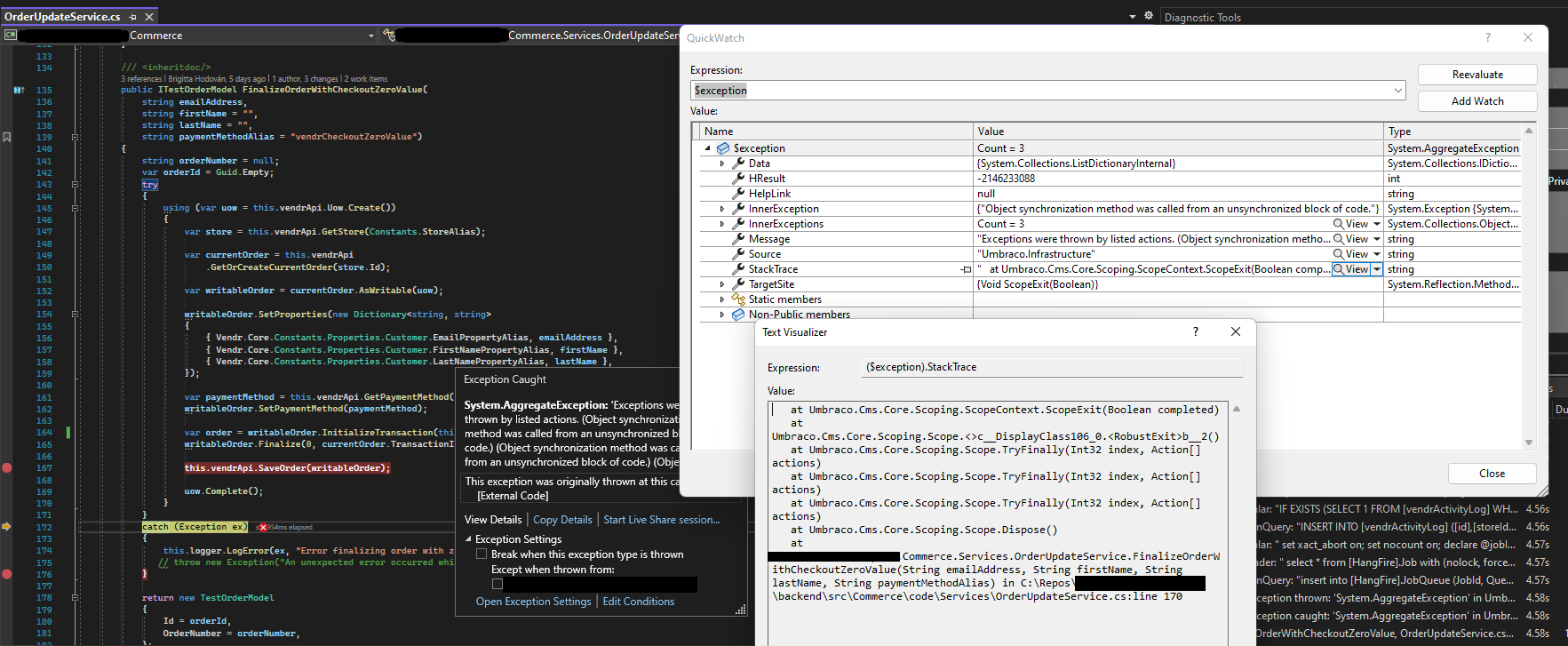Collapse the code block at line 139
This screenshot has height=646, width=1568.
tap(75, 137)
